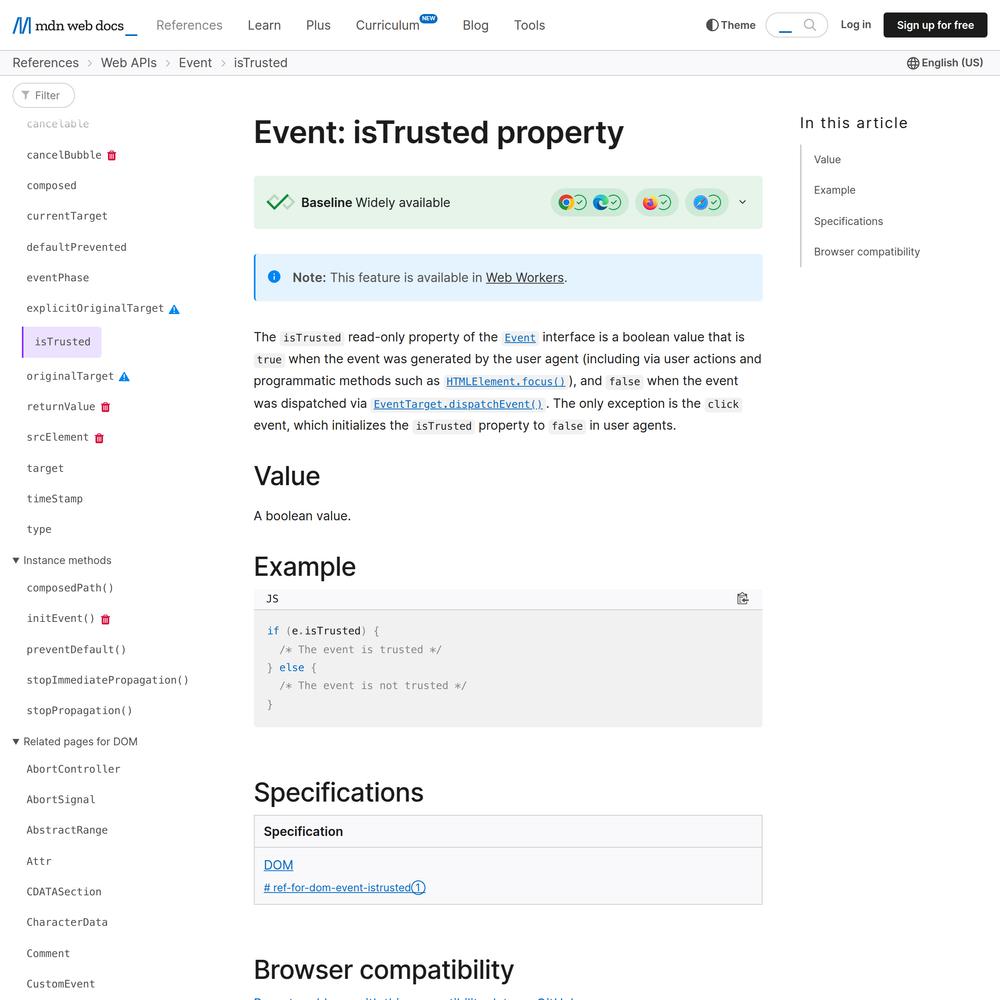The height and width of the screenshot is (1000, 1000).
Task: Click the deprecated trash icon beside cancelBubble
Action: 112,156
